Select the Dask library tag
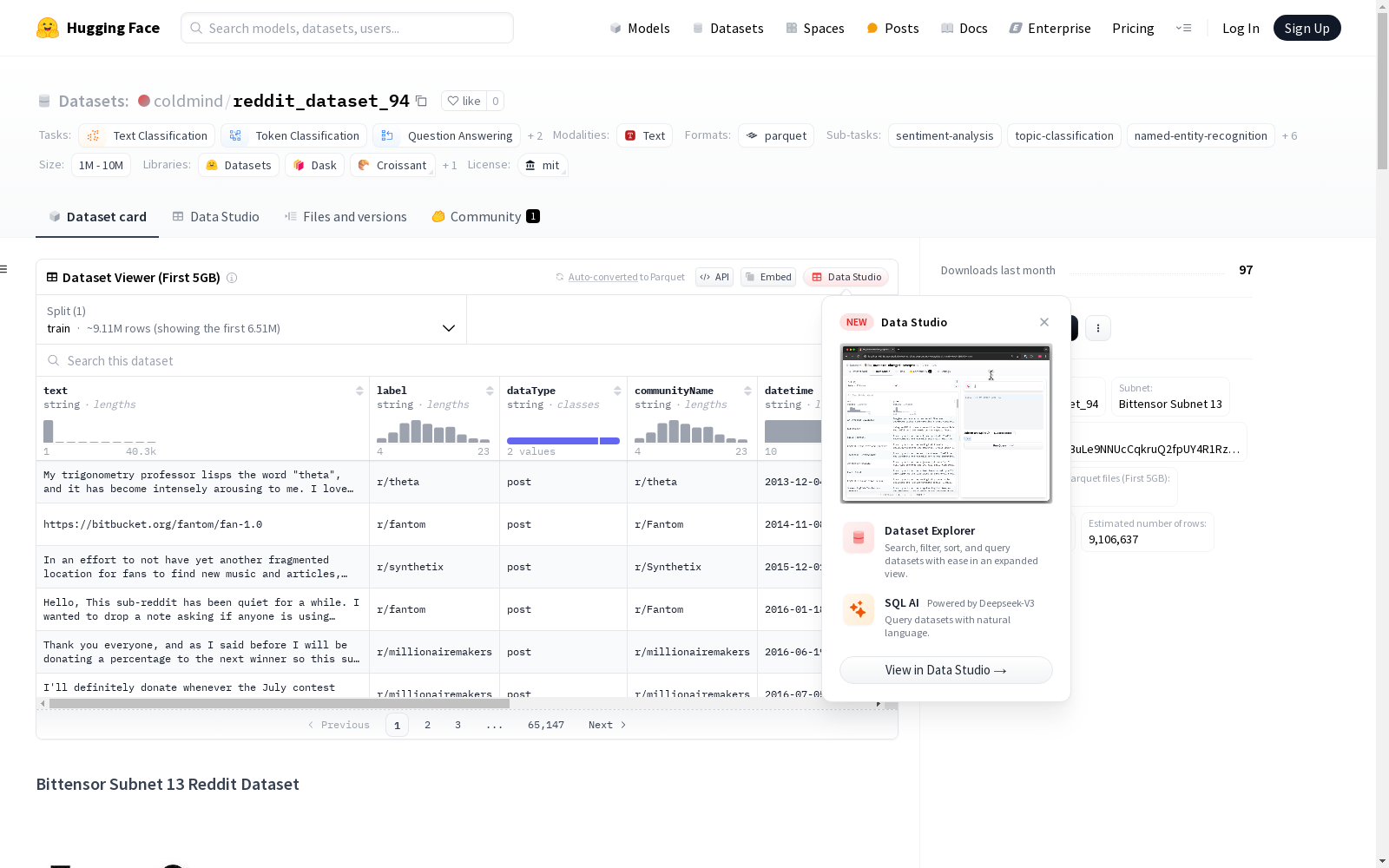The width and height of the screenshot is (1389, 868). [315, 165]
